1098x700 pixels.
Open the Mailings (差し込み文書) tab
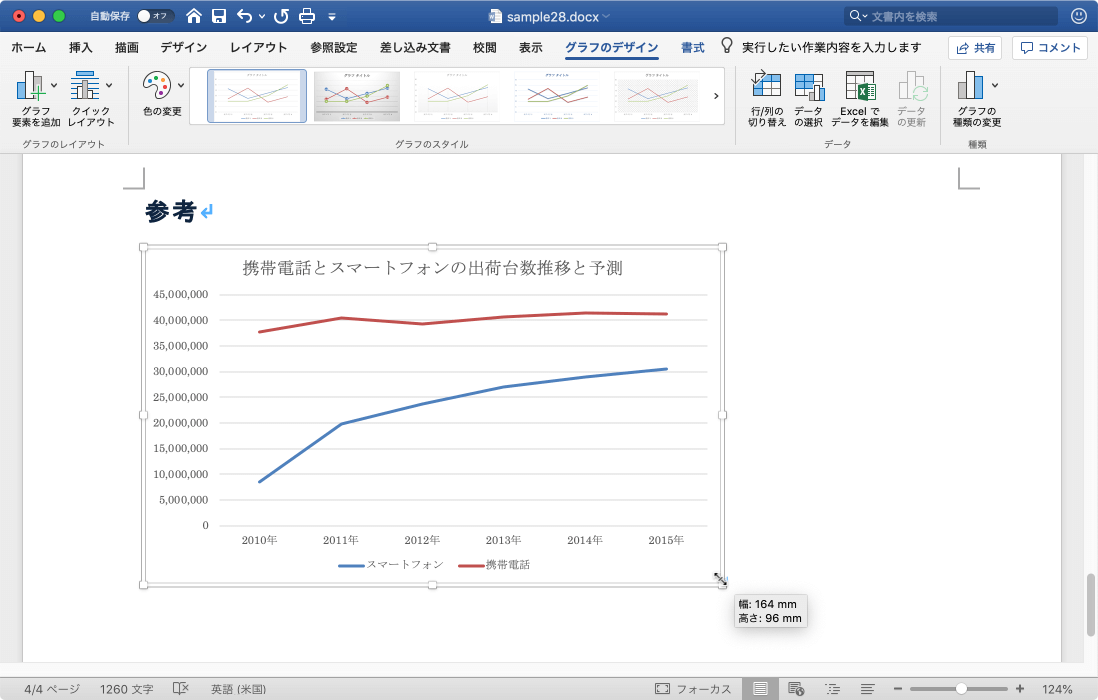tap(415, 47)
